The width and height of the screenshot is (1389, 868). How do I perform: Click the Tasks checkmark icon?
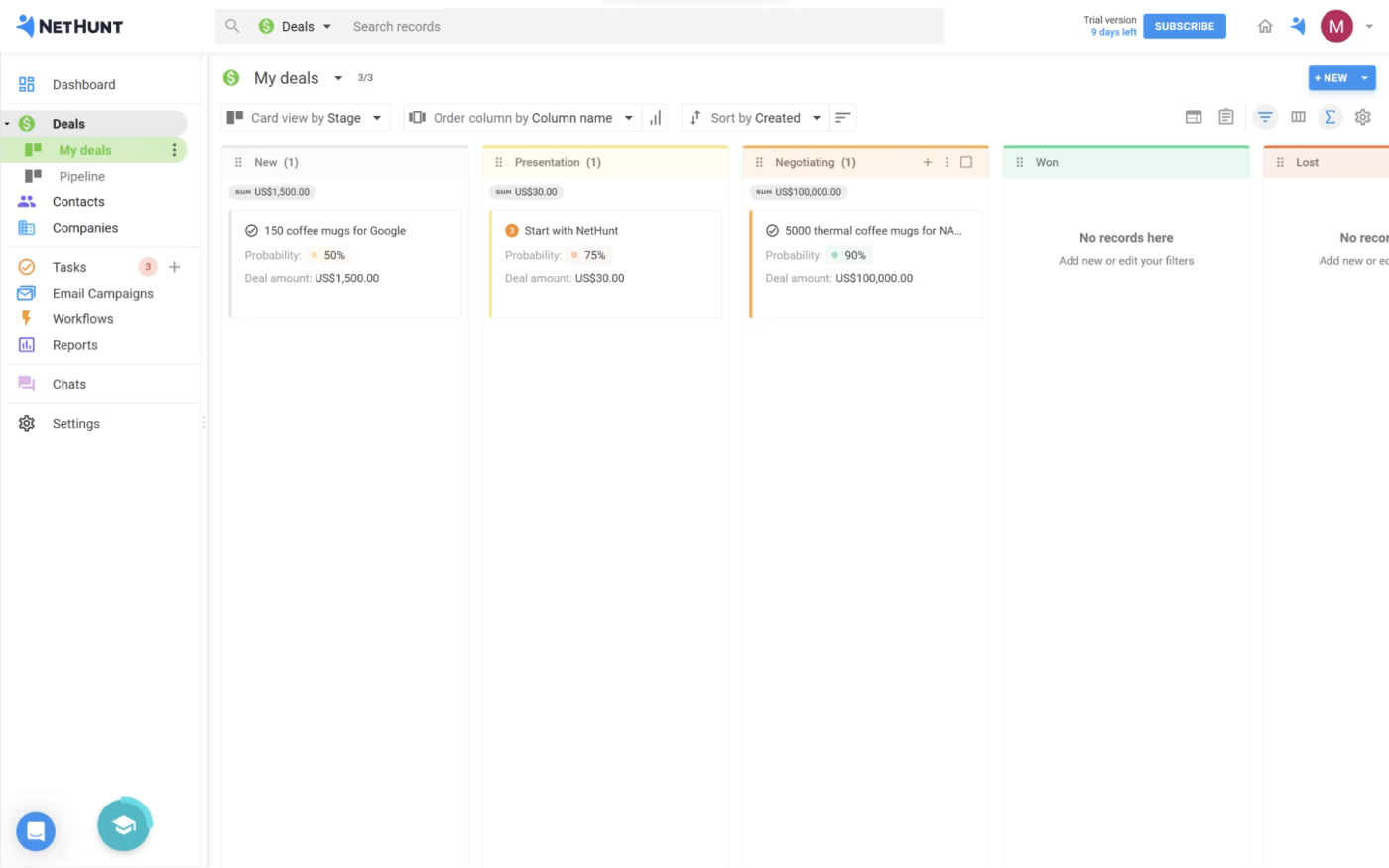point(27,267)
